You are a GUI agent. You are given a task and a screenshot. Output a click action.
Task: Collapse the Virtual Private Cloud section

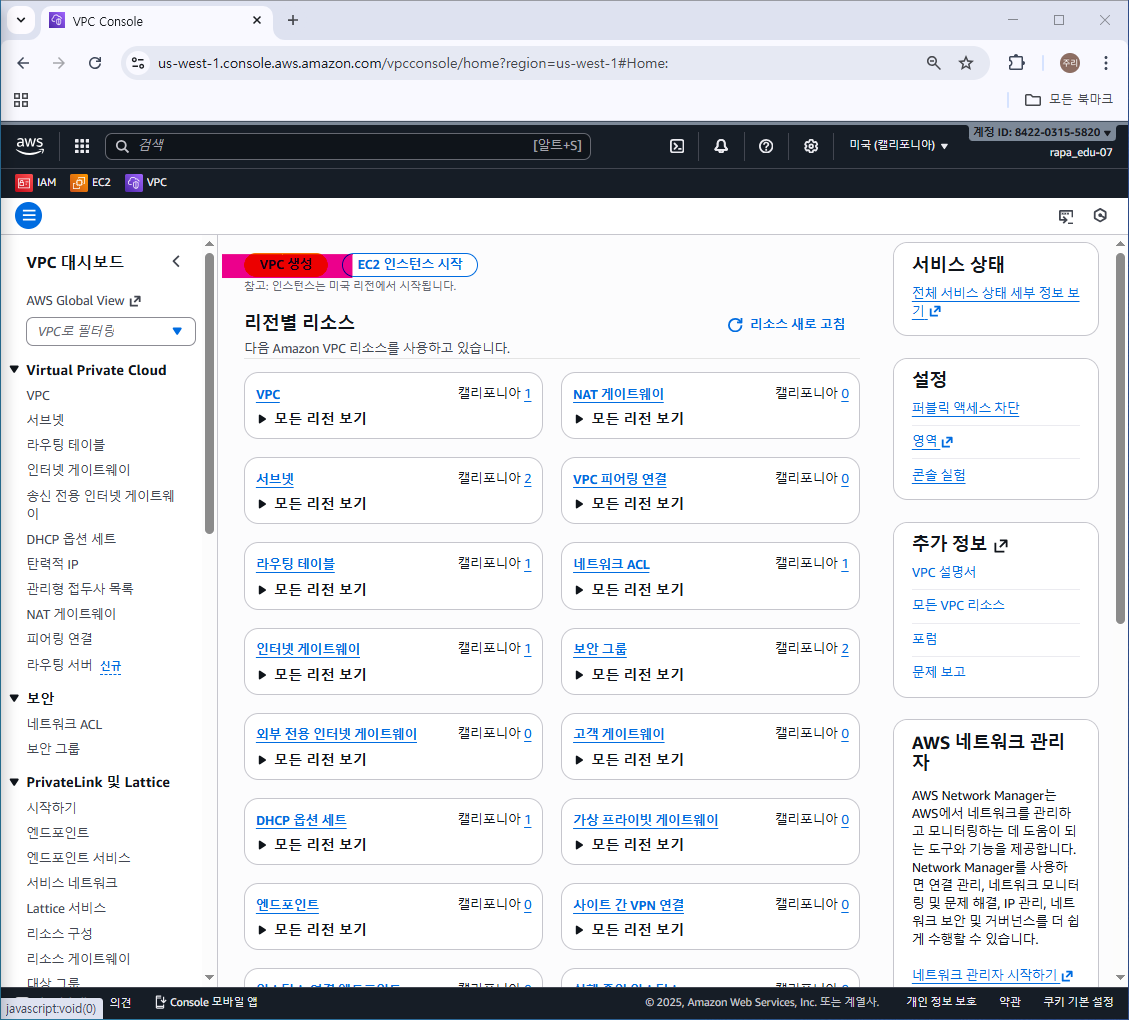tap(14, 370)
